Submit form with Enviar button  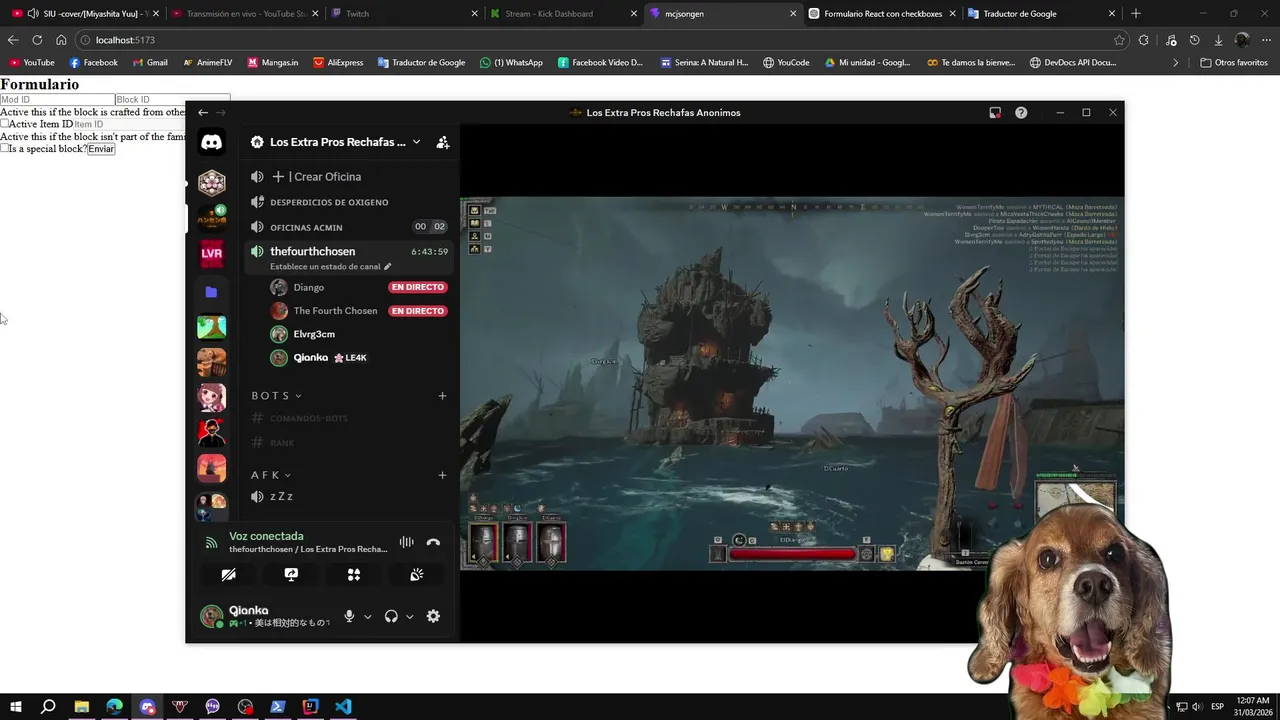pyautogui.click(x=101, y=149)
